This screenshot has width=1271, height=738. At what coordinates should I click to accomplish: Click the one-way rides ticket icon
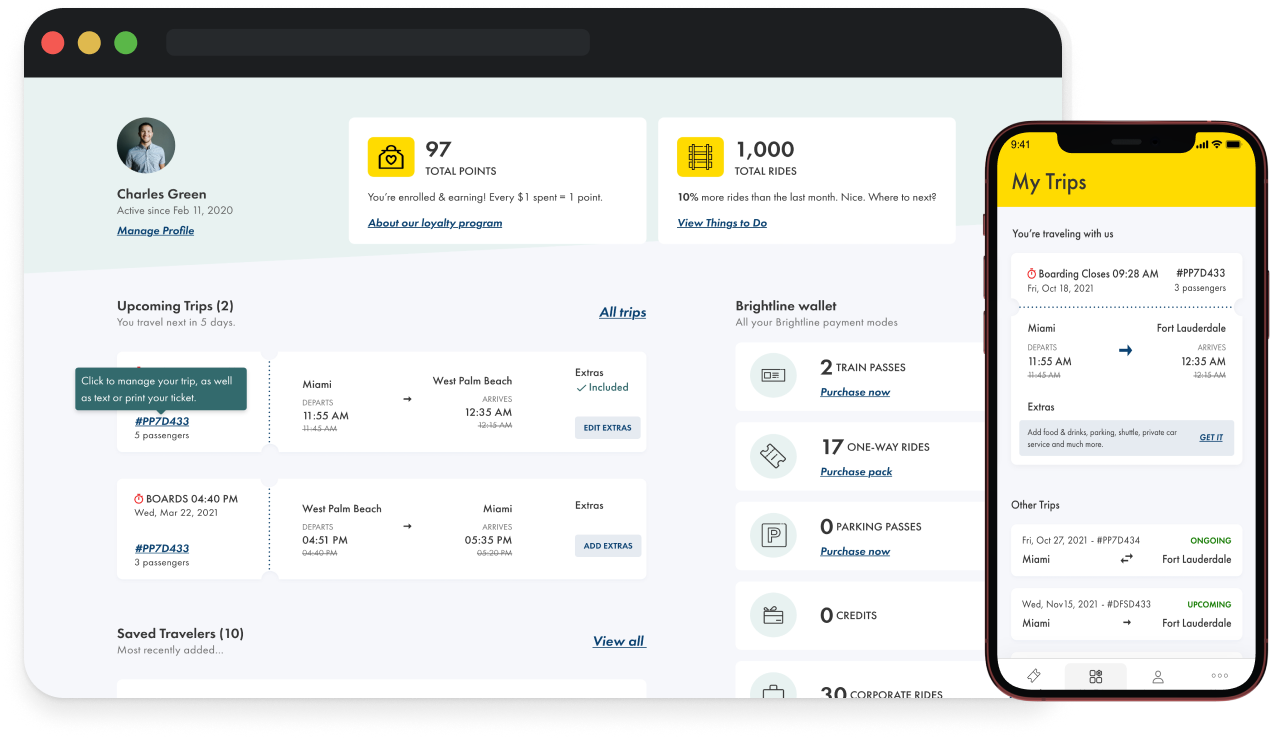pos(773,456)
